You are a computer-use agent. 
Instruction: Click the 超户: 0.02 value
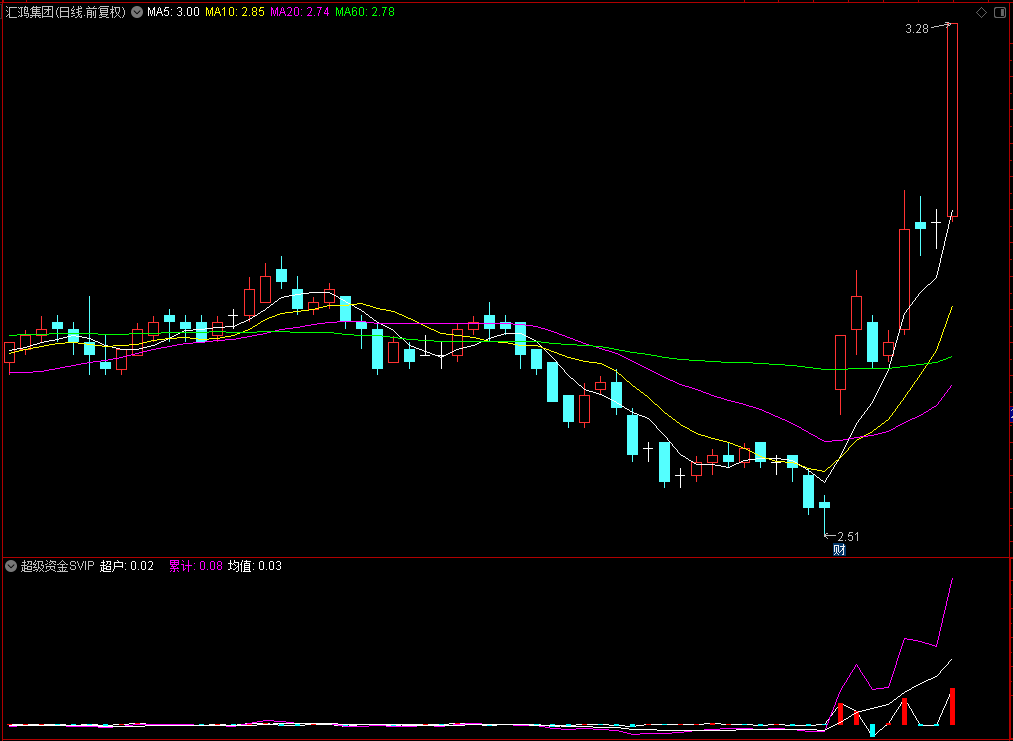pyautogui.click(x=127, y=566)
